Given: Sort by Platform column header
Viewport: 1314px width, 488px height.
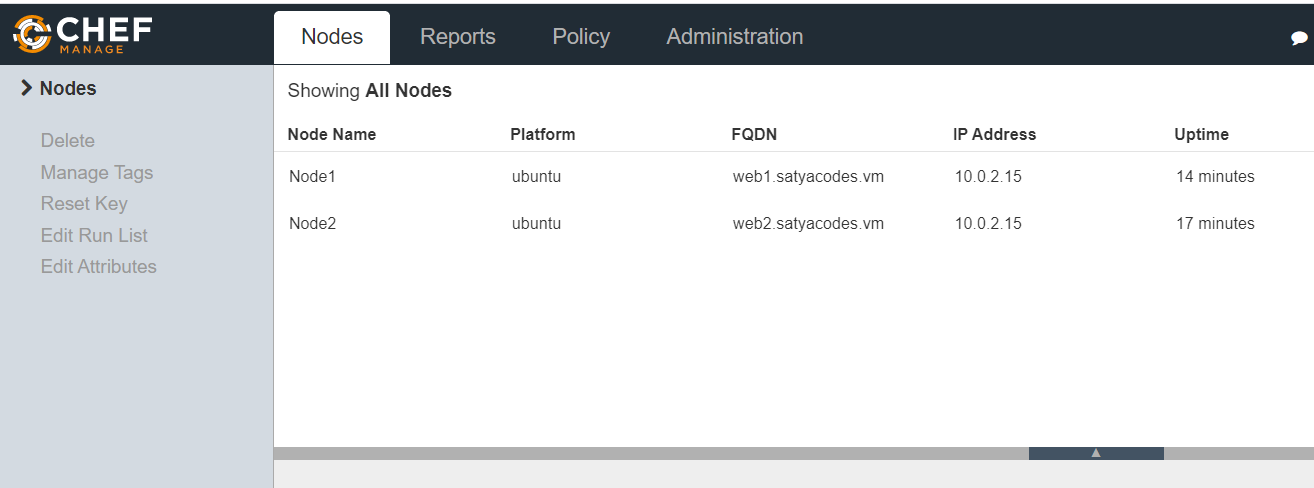Looking at the screenshot, I should click(542, 134).
